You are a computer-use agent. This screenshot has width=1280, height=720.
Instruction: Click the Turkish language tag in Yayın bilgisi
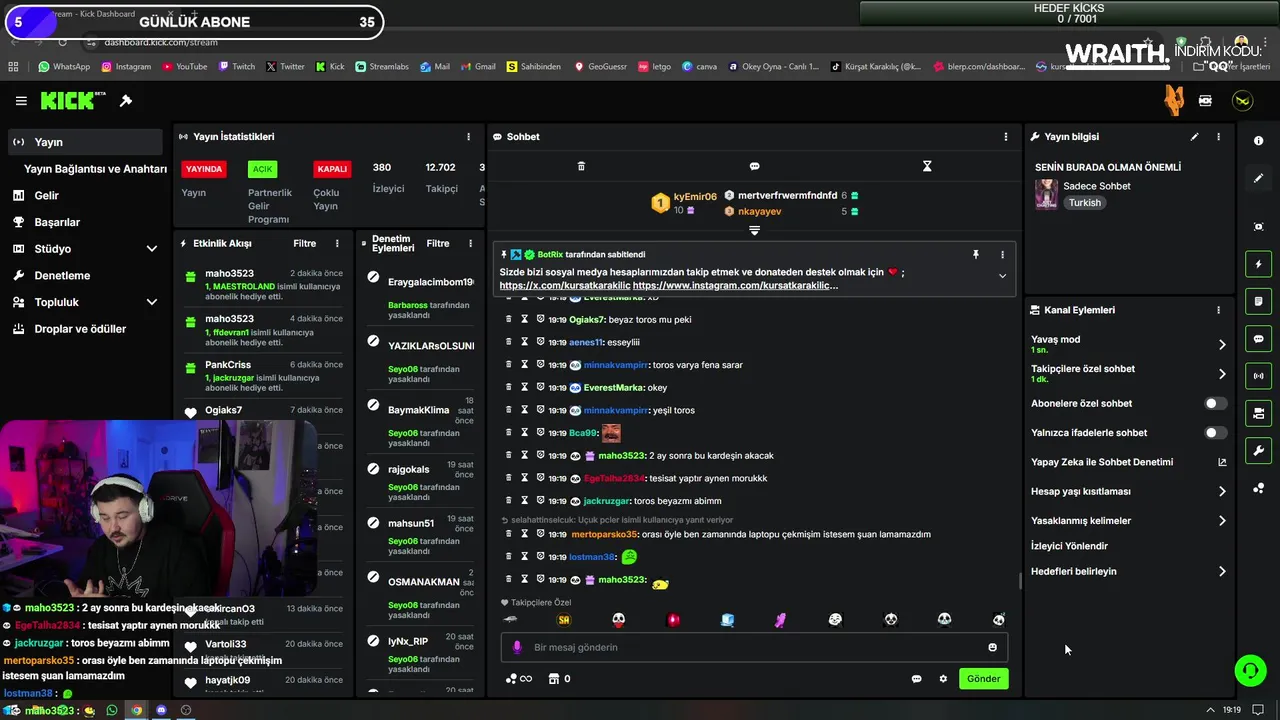click(x=1084, y=203)
